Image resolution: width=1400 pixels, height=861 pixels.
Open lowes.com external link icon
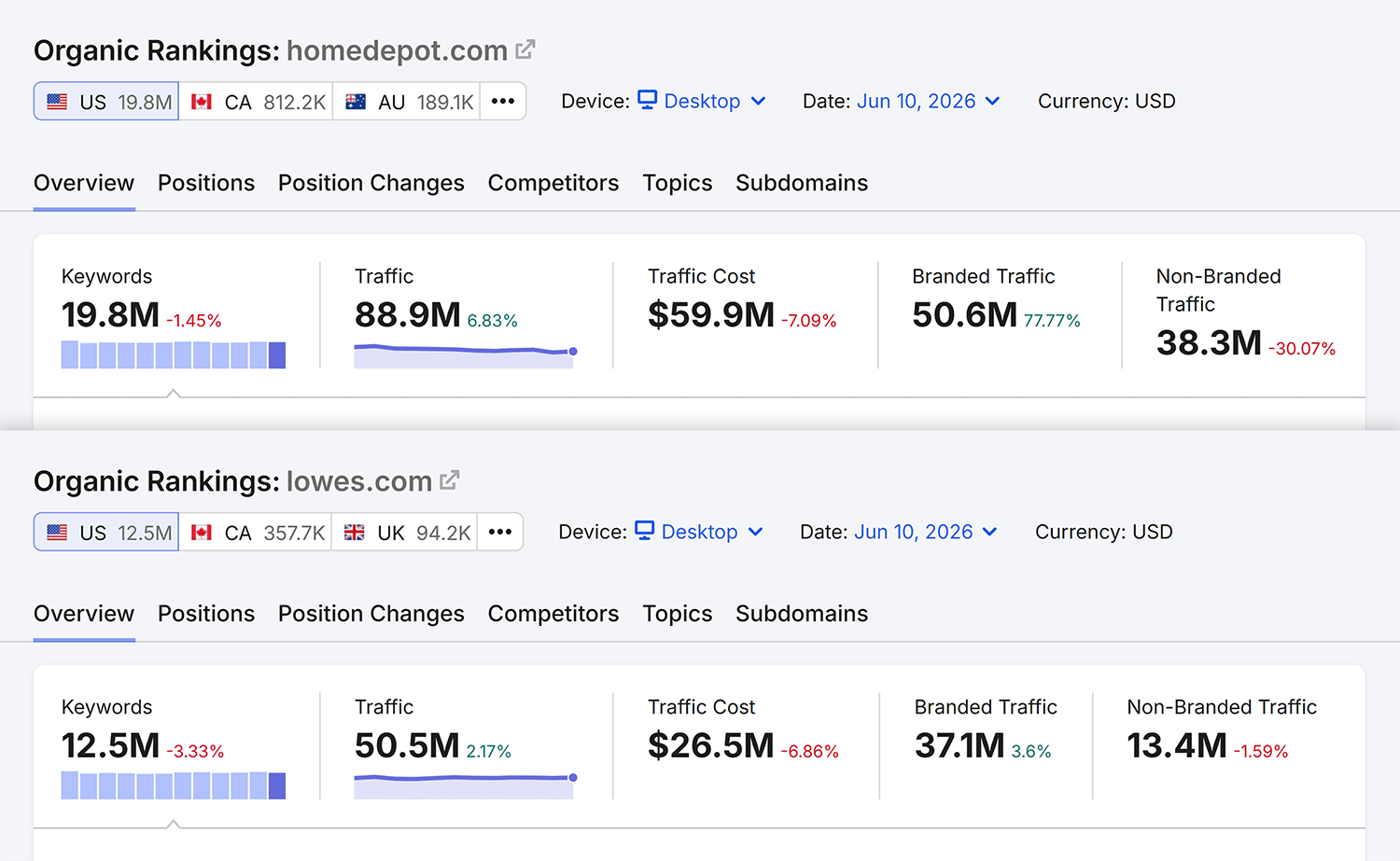pyautogui.click(x=450, y=480)
